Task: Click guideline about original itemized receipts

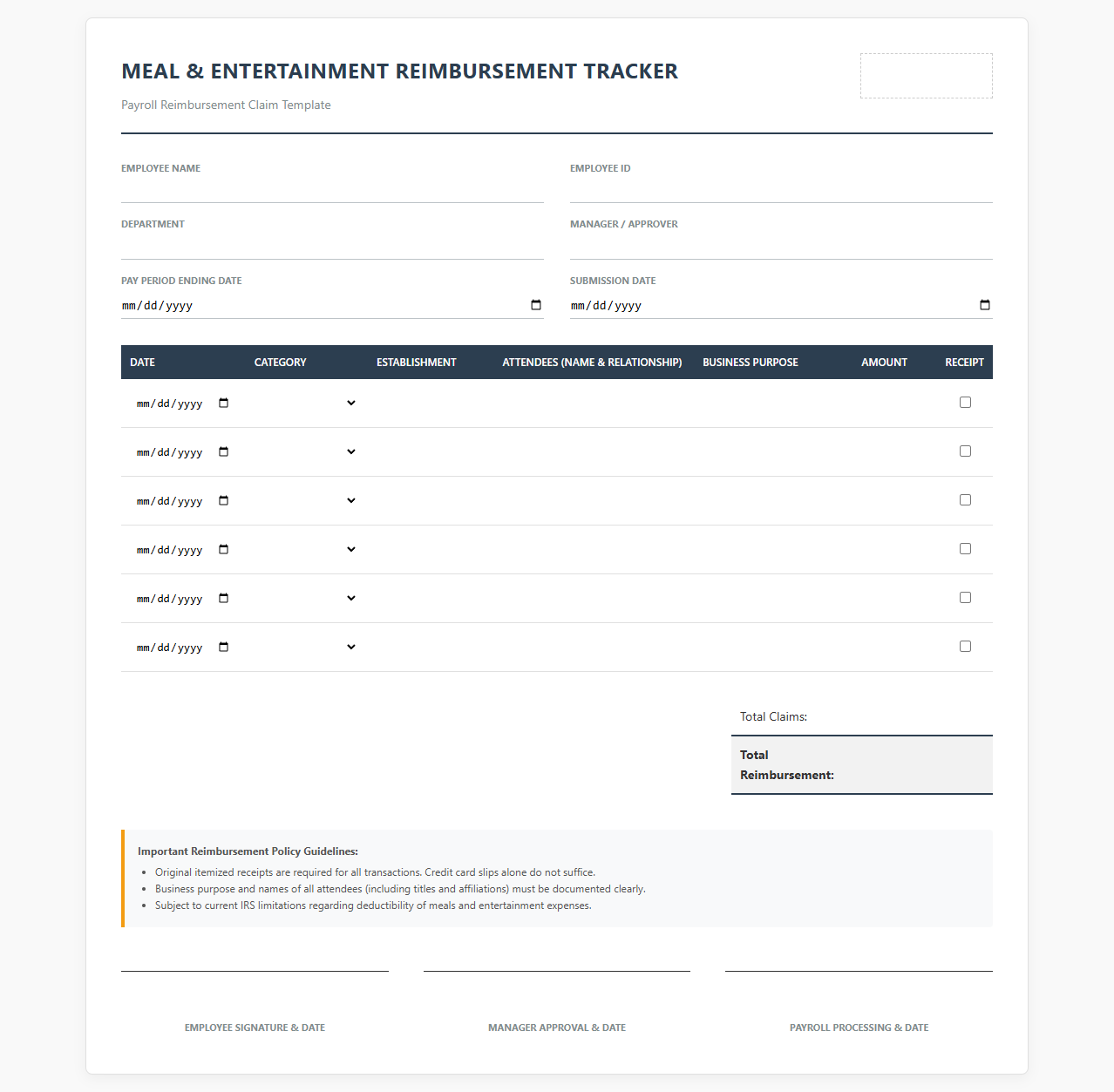Action: [375, 872]
